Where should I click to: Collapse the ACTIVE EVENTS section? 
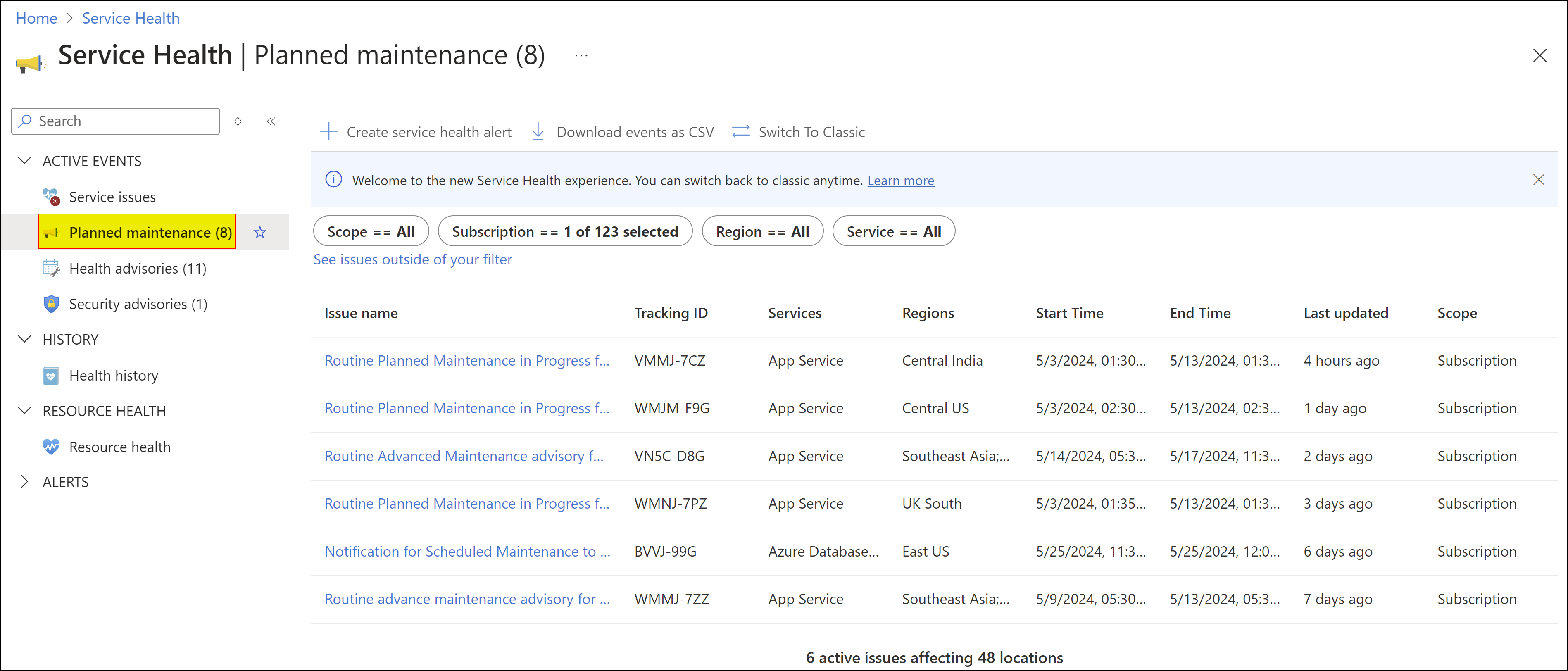pos(25,161)
